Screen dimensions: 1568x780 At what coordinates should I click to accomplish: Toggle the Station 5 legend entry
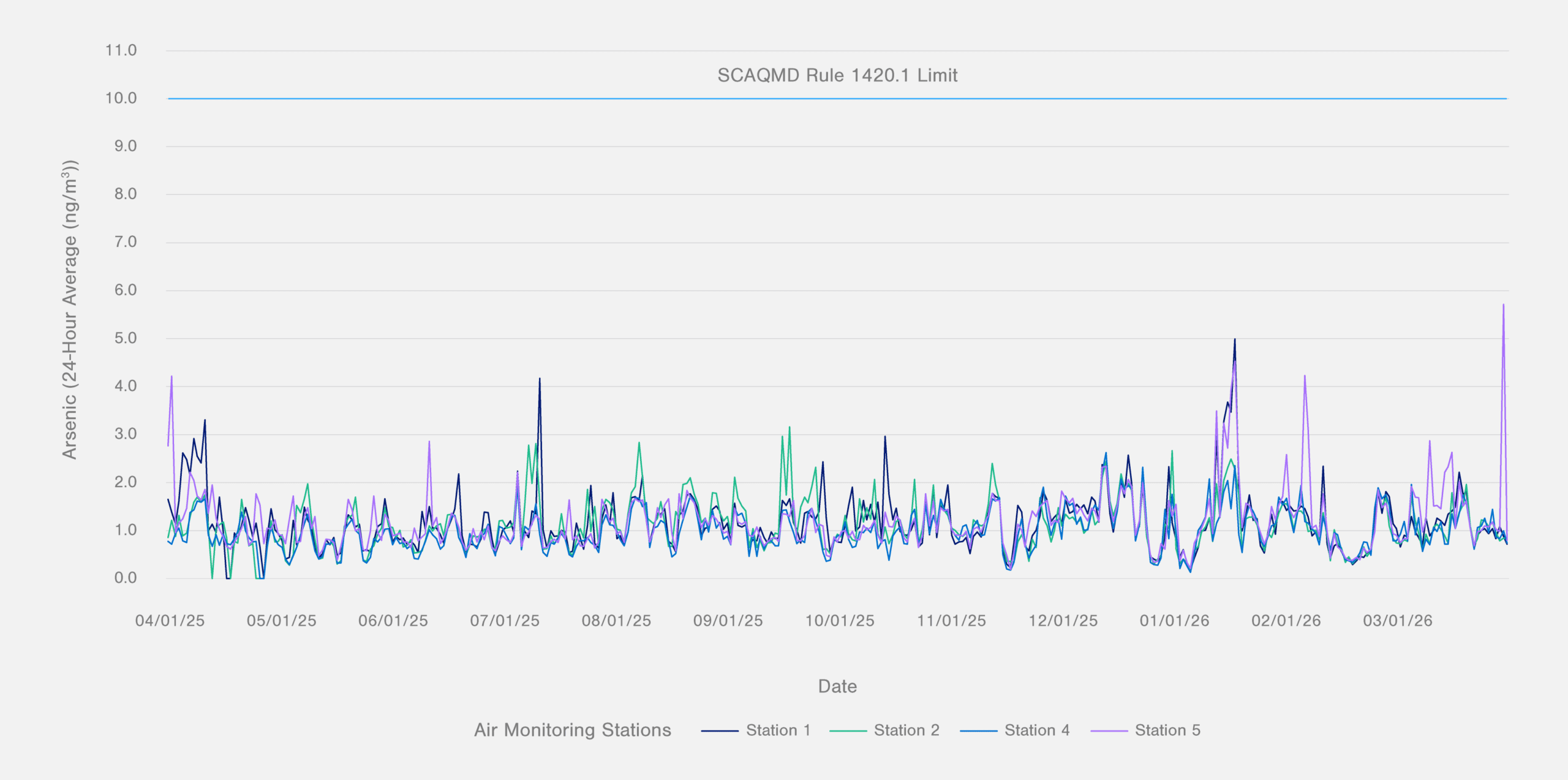(x=1145, y=730)
